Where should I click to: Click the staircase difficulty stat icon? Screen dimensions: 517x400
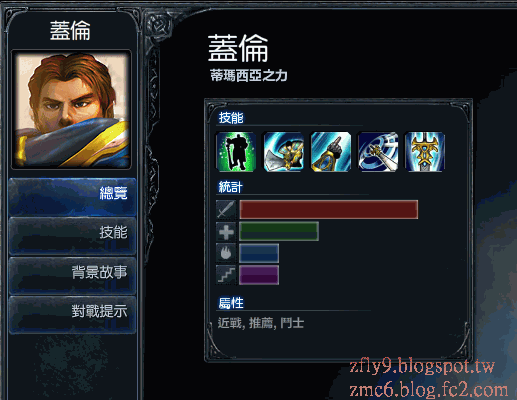[x=226, y=275]
